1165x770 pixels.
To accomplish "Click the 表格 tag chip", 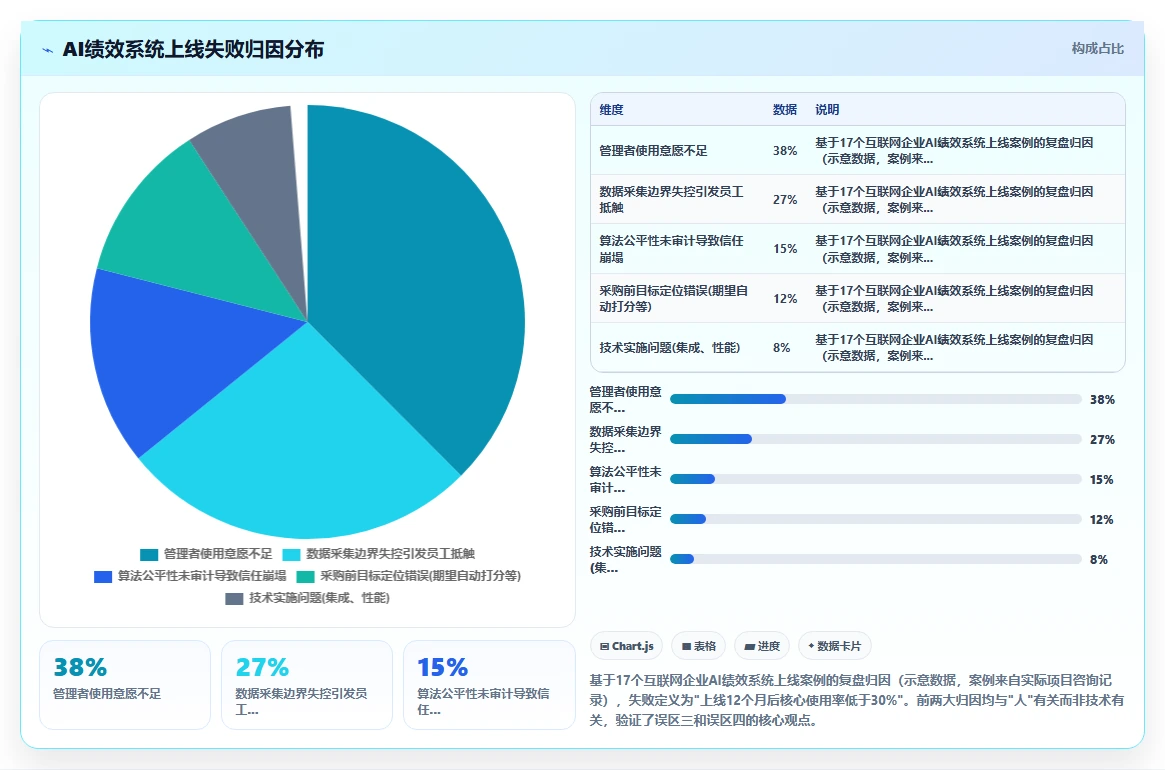I will coord(698,646).
